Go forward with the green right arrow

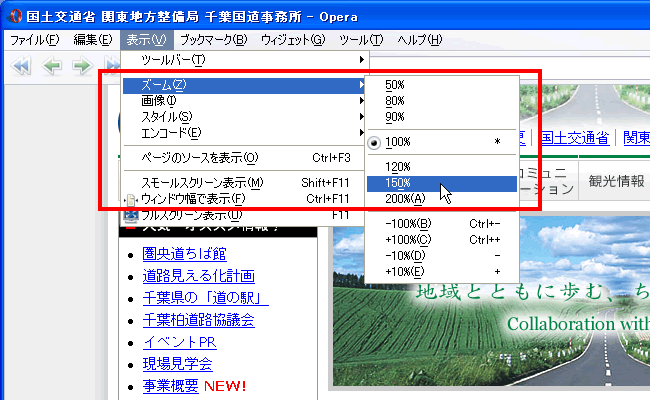82,66
